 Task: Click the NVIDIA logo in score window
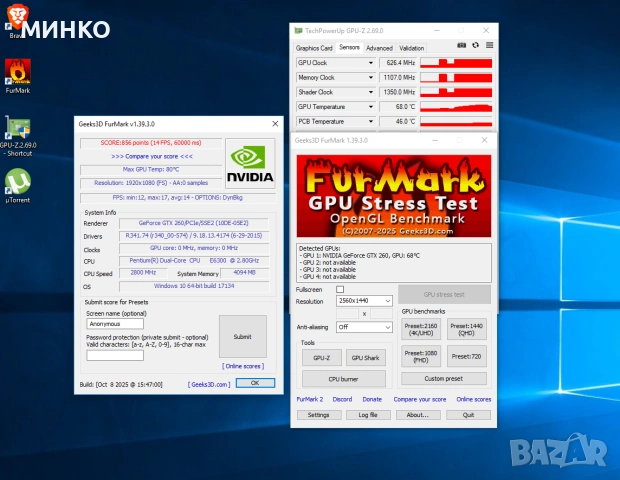pyautogui.click(x=250, y=164)
